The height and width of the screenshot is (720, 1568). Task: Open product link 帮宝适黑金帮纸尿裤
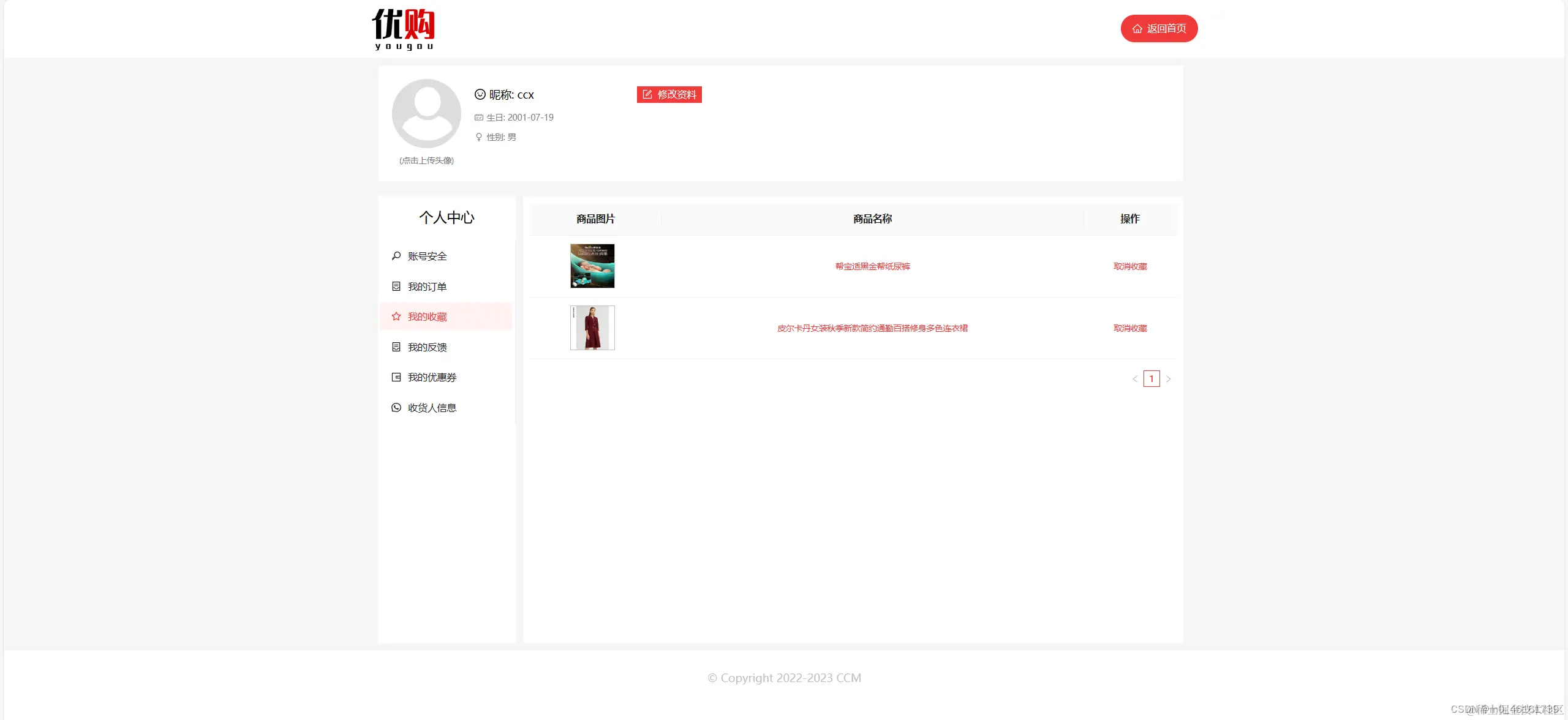click(872, 266)
